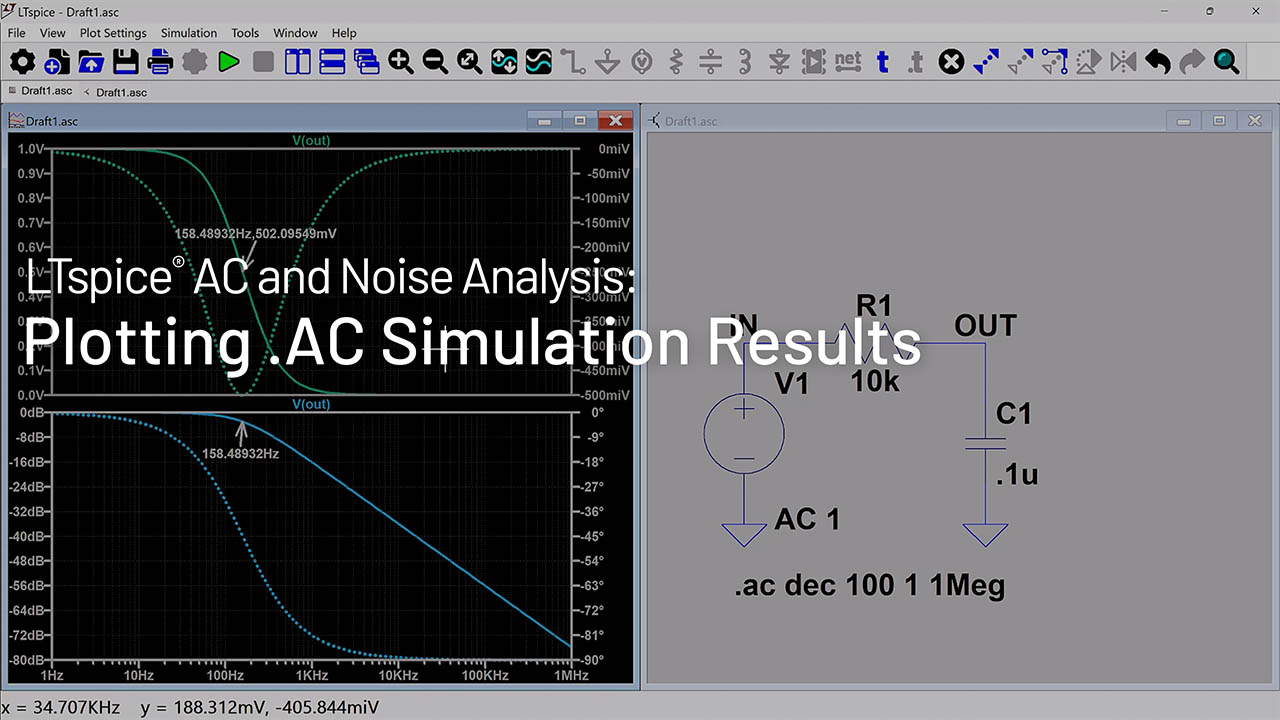Image resolution: width=1280 pixels, height=720 pixels.
Task: Click the lower V(out) trace label
Action: coord(311,404)
